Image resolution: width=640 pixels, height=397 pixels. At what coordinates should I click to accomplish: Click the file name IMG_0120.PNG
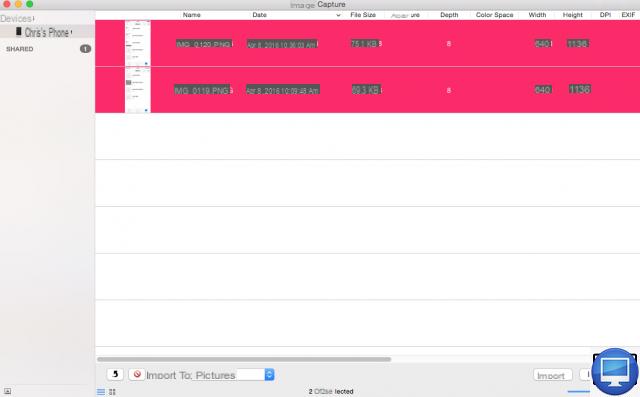pos(204,44)
